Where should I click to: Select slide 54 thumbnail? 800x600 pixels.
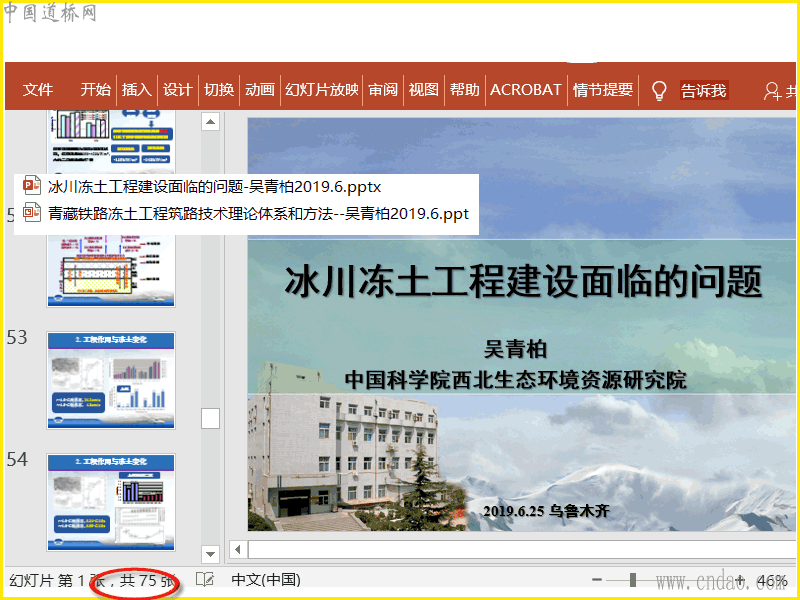click(x=111, y=503)
